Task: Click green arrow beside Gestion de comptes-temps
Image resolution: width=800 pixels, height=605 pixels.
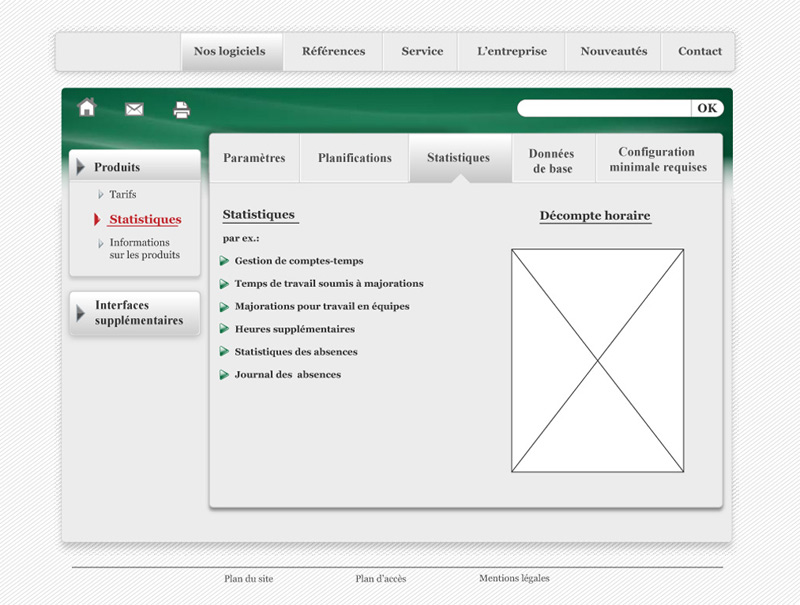Action: coord(225,261)
